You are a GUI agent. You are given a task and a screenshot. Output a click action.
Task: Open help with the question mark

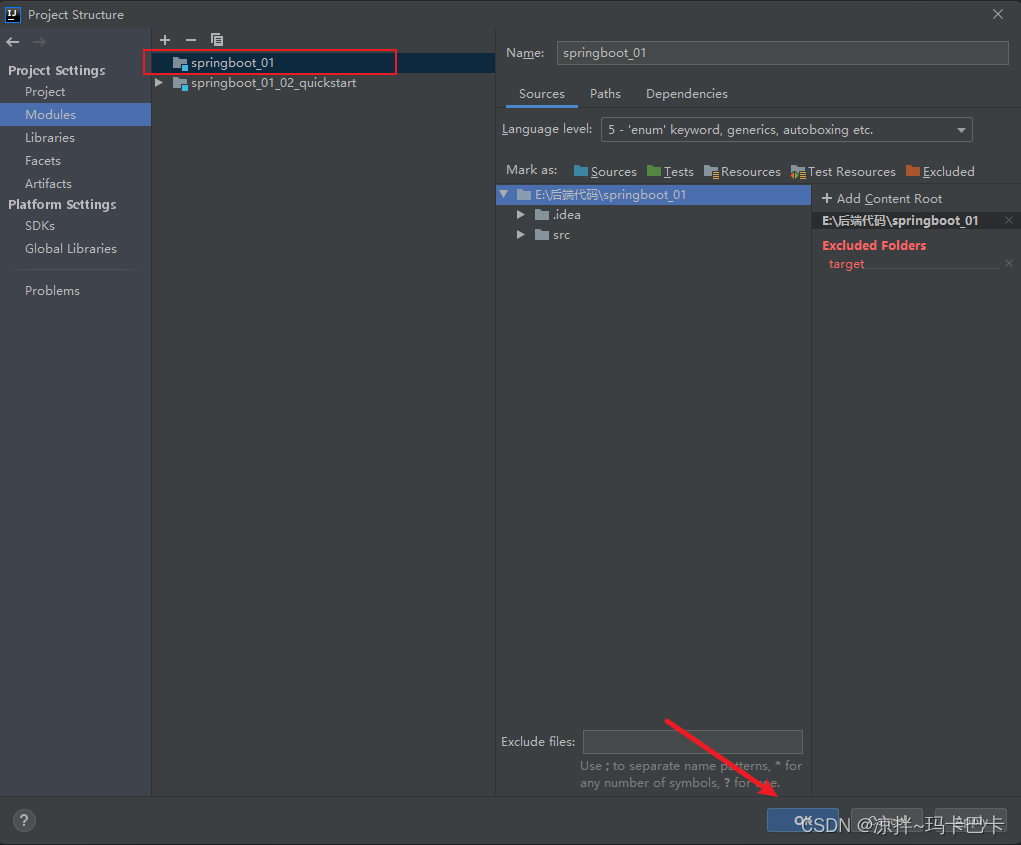tap(24, 820)
